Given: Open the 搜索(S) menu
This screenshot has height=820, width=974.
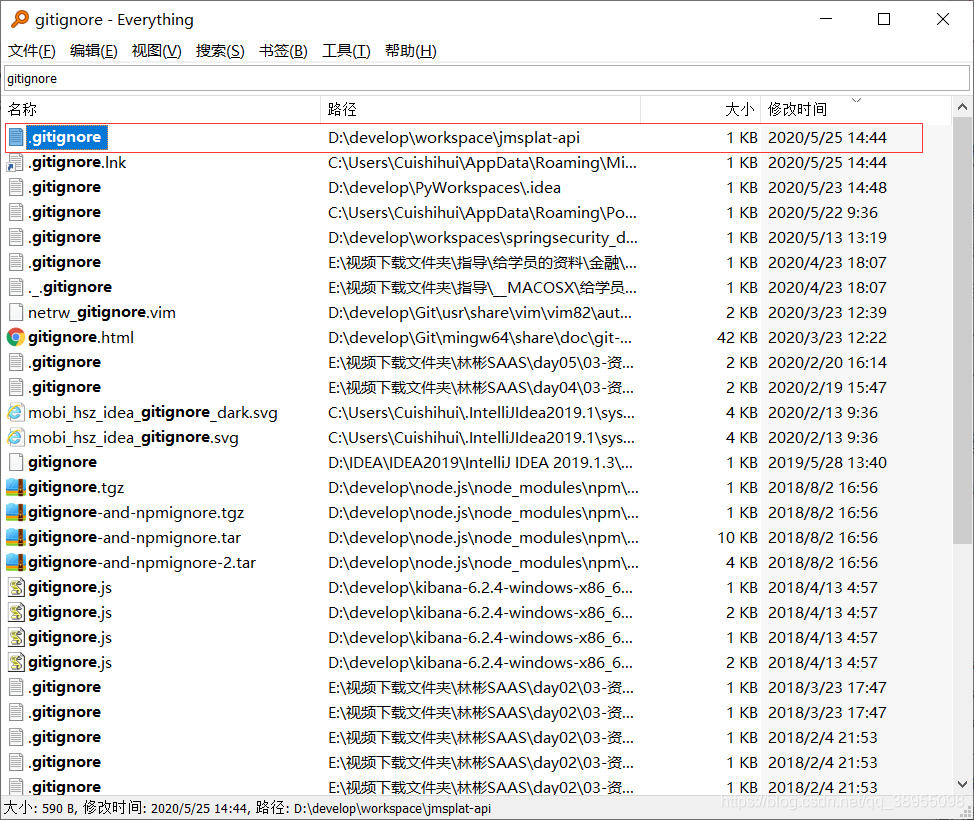Looking at the screenshot, I should pos(221,51).
